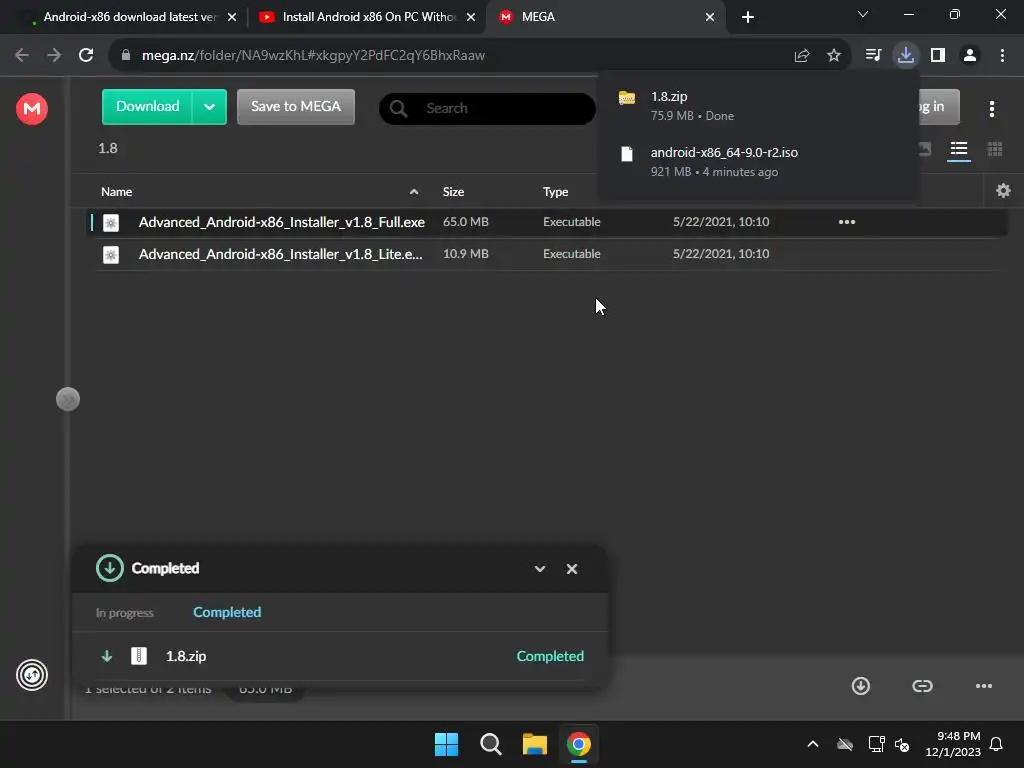
Task: Close the YouTube Install Android x86 tab
Action: [x=471, y=17]
